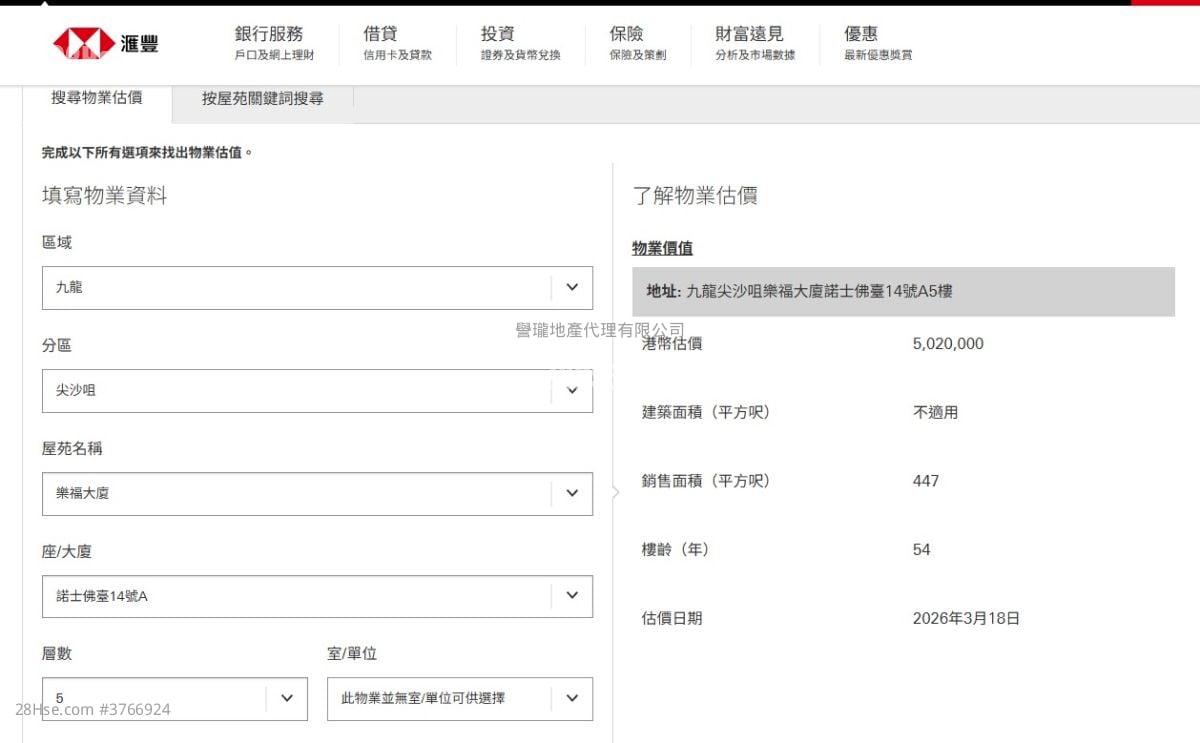
Task: Click the grey address banner showing 諾士佛臺14號A5樓
Action: point(900,291)
